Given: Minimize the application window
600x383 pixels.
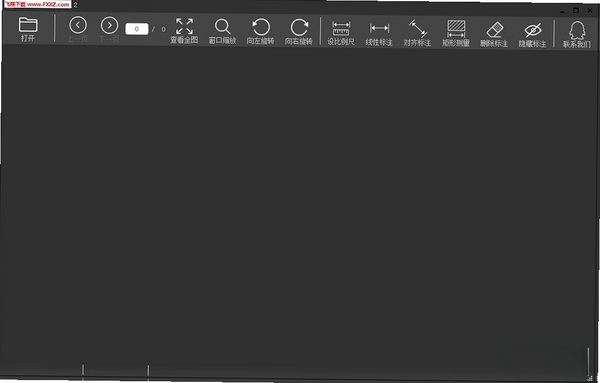Looking at the screenshot, I should click(x=562, y=11).
